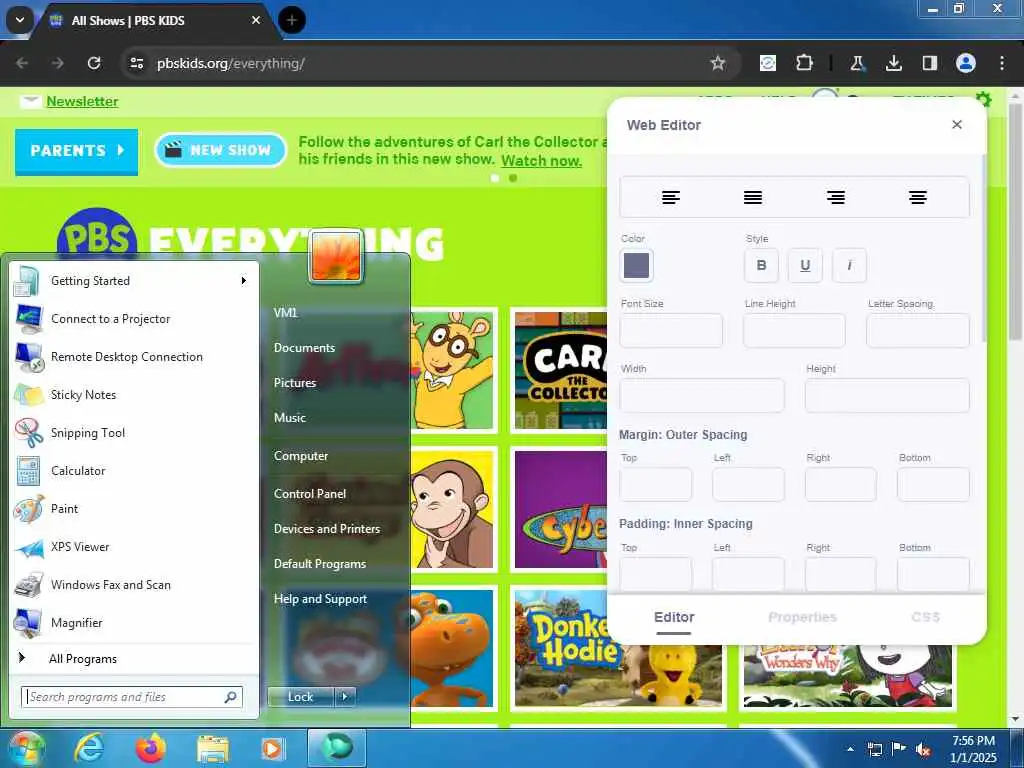Click the Line Height input field
The image size is (1024, 768).
[794, 330]
